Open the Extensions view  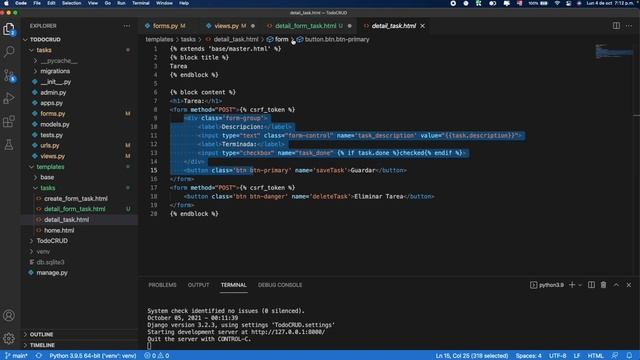coord(9,121)
